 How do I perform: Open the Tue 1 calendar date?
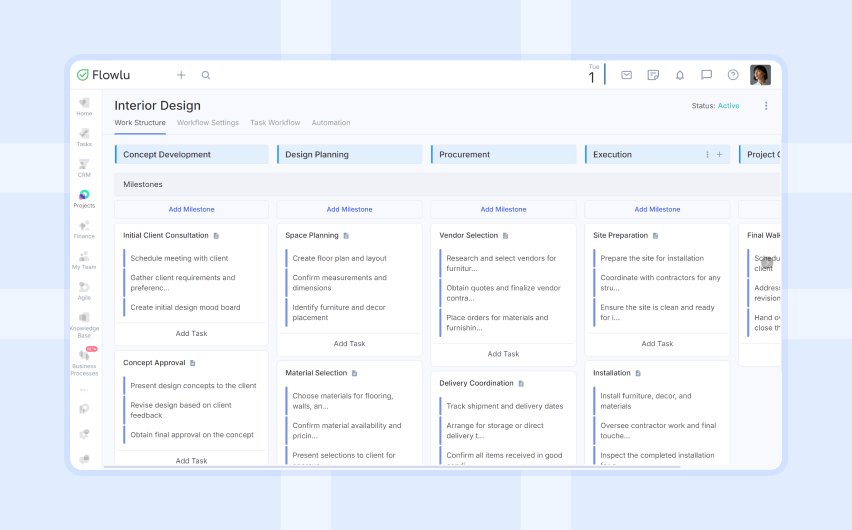click(592, 75)
